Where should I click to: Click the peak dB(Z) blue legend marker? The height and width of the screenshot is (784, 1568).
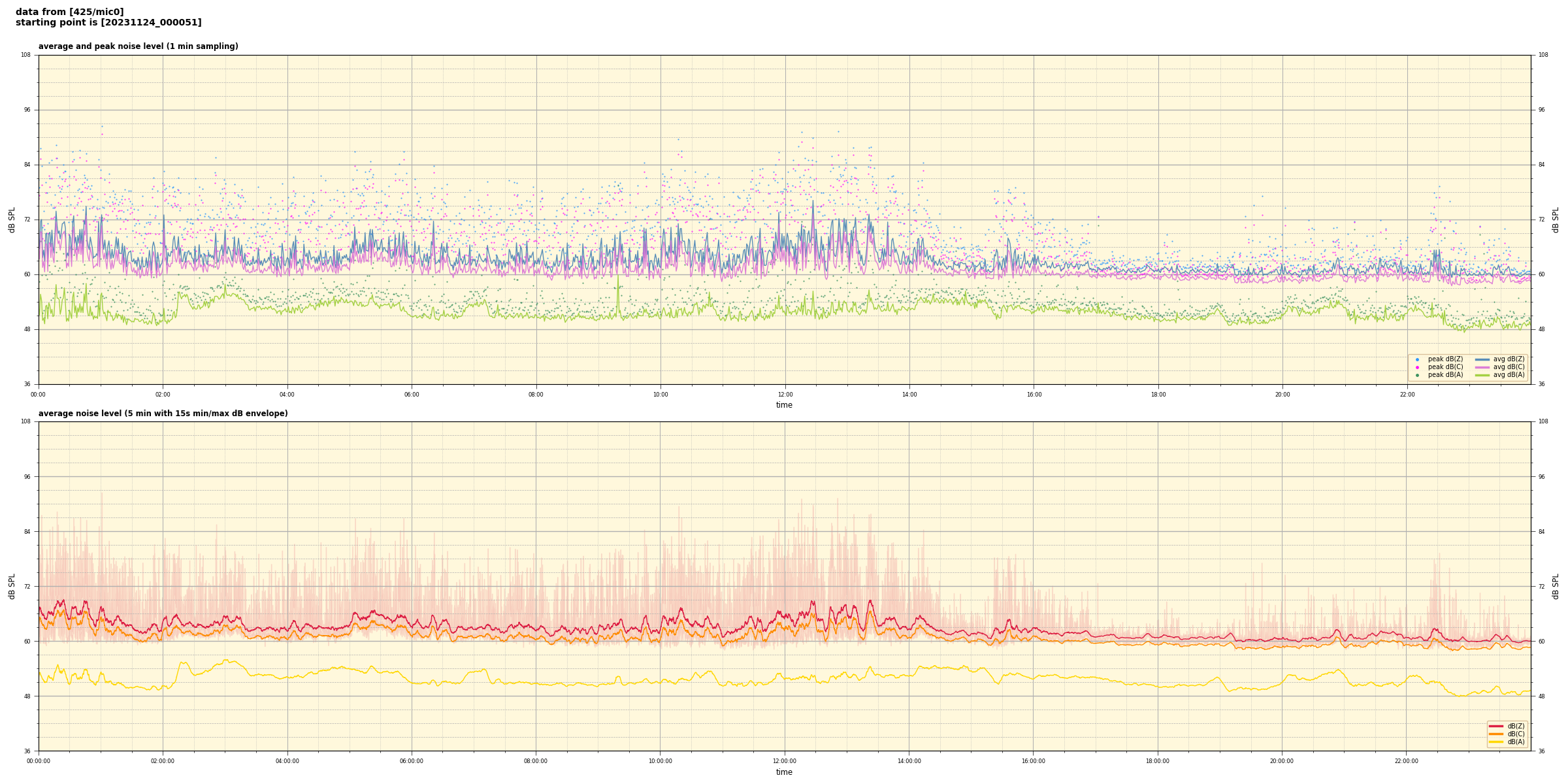1417,359
